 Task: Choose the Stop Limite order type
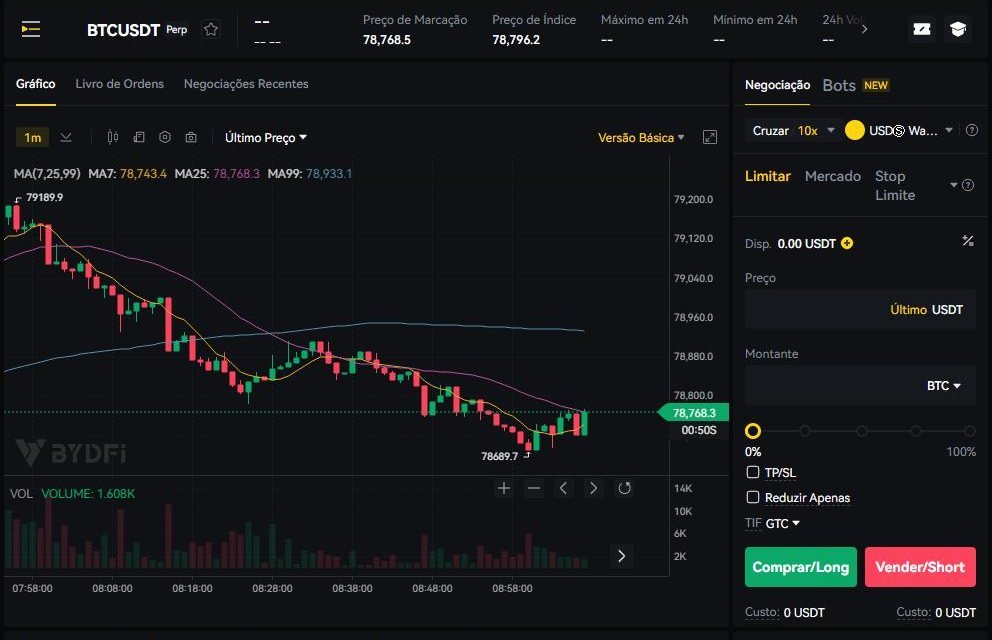point(895,185)
